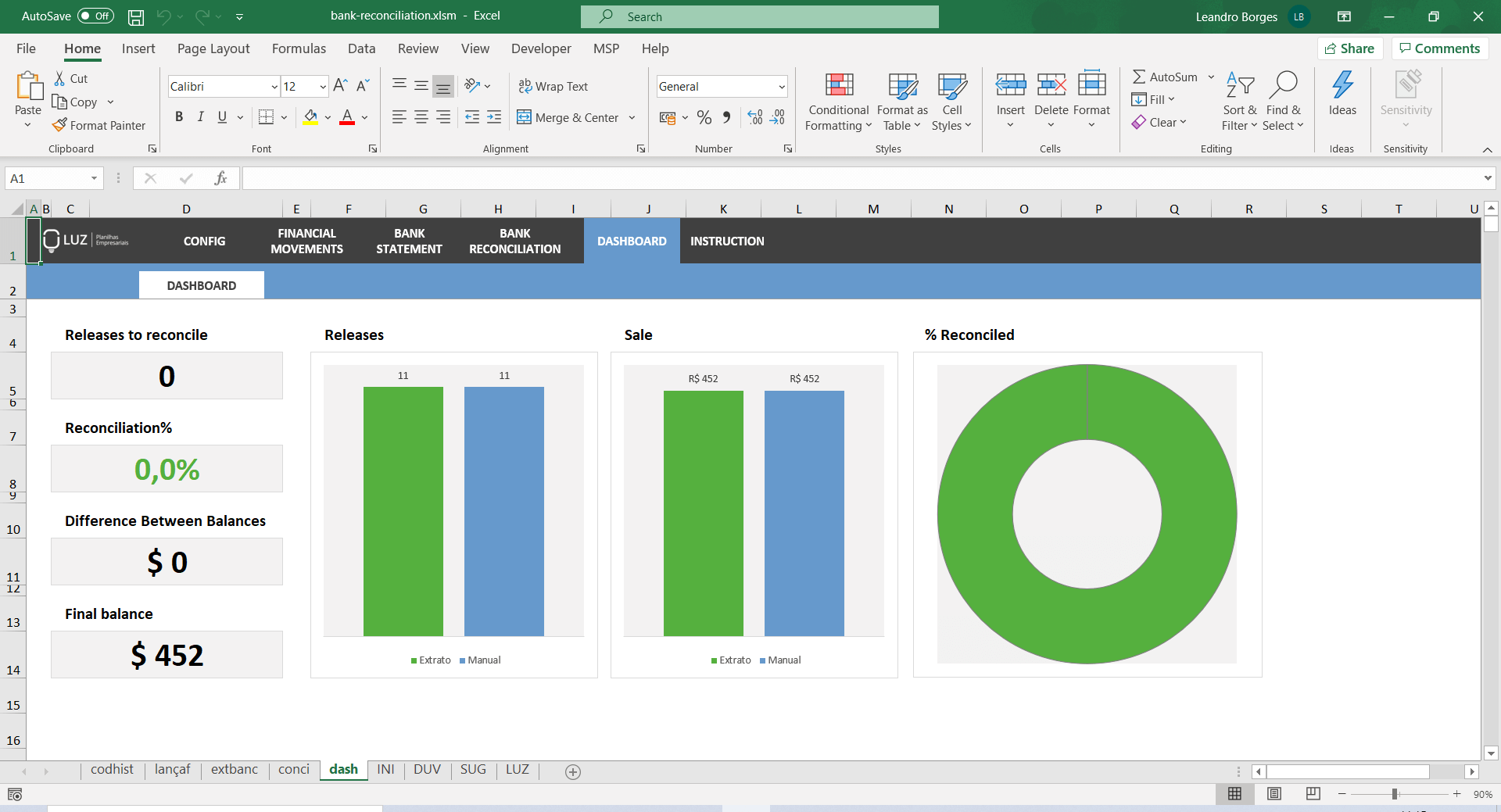Click the Save icon
This screenshot has height=812, width=1501.
(135, 16)
